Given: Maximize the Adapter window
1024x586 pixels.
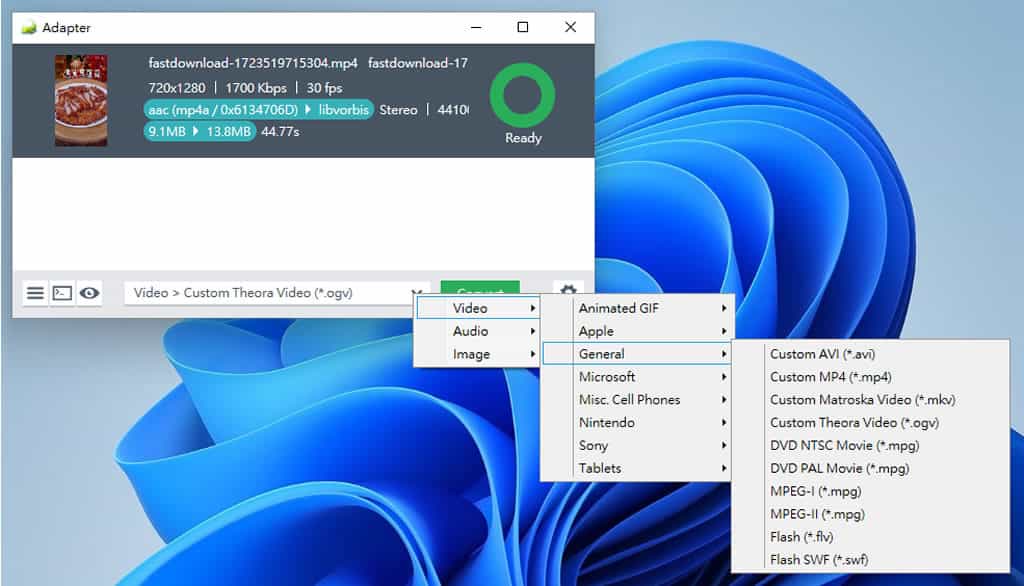Looking at the screenshot, I should [x=522, y=28].
